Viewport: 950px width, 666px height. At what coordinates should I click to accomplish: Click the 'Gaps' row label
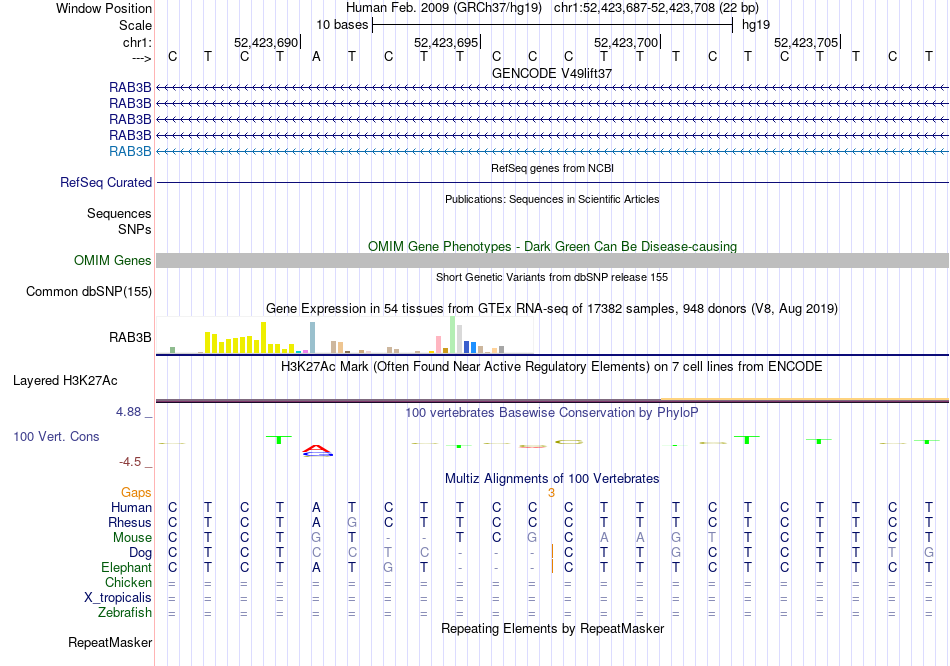(x=136, y=493)
